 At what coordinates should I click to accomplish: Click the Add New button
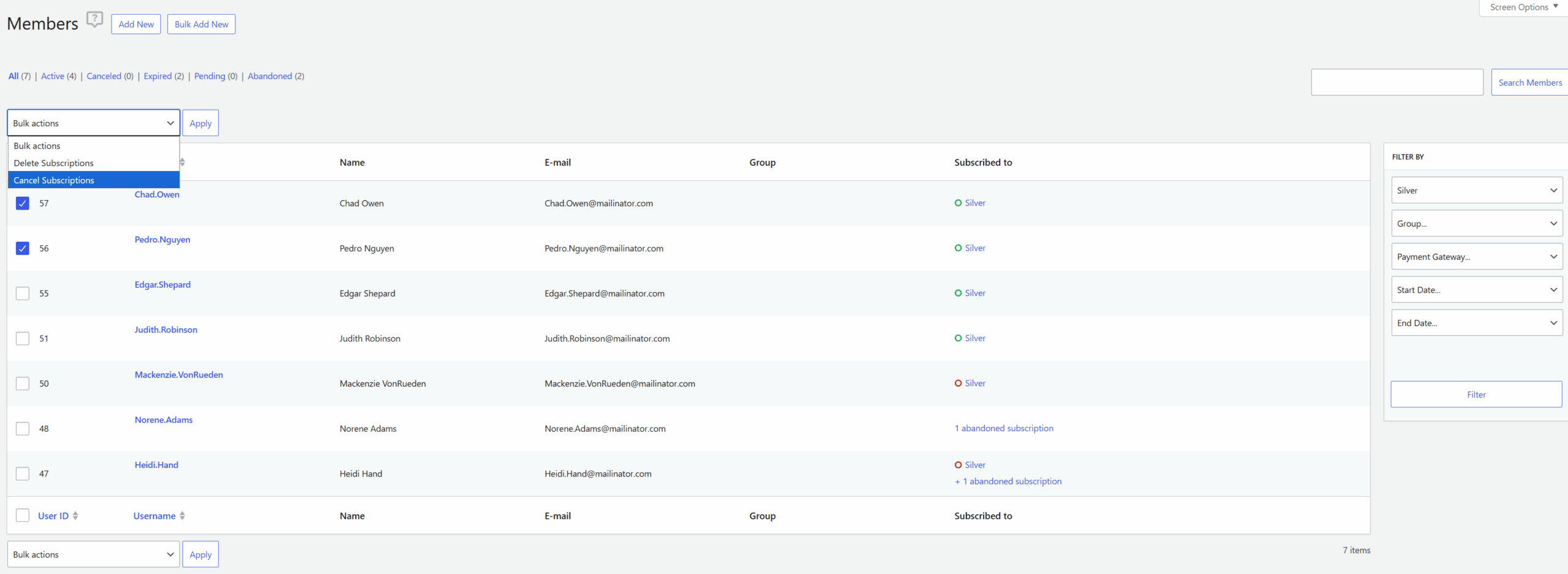136,25
